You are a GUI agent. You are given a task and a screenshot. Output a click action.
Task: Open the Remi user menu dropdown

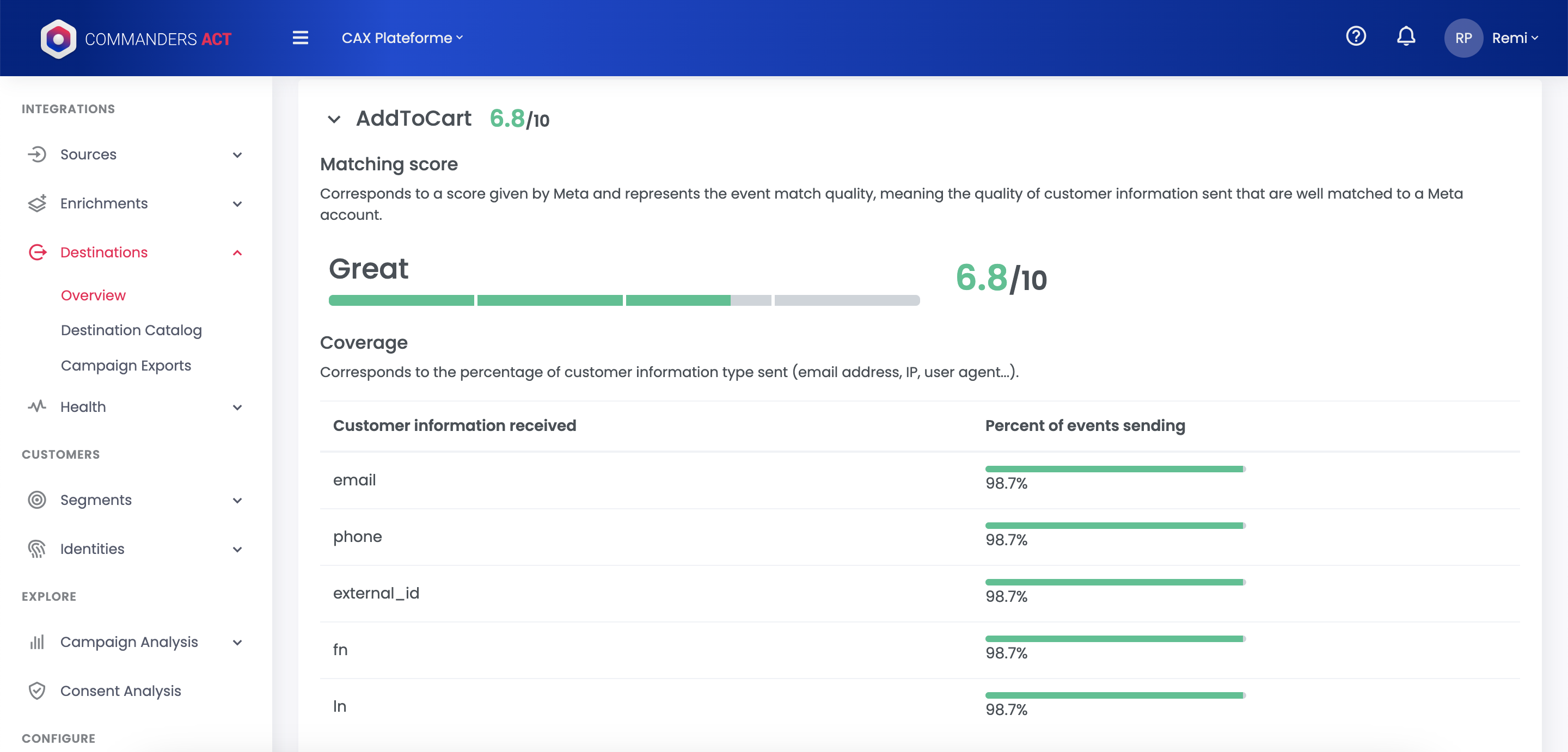[x=1515, y=38]
